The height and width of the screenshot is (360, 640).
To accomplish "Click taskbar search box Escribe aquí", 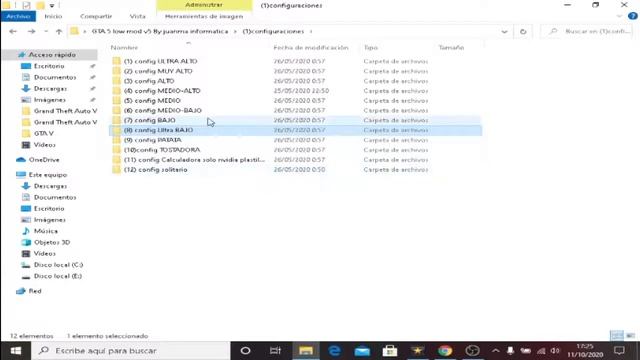I will click(x=131, y=351).
